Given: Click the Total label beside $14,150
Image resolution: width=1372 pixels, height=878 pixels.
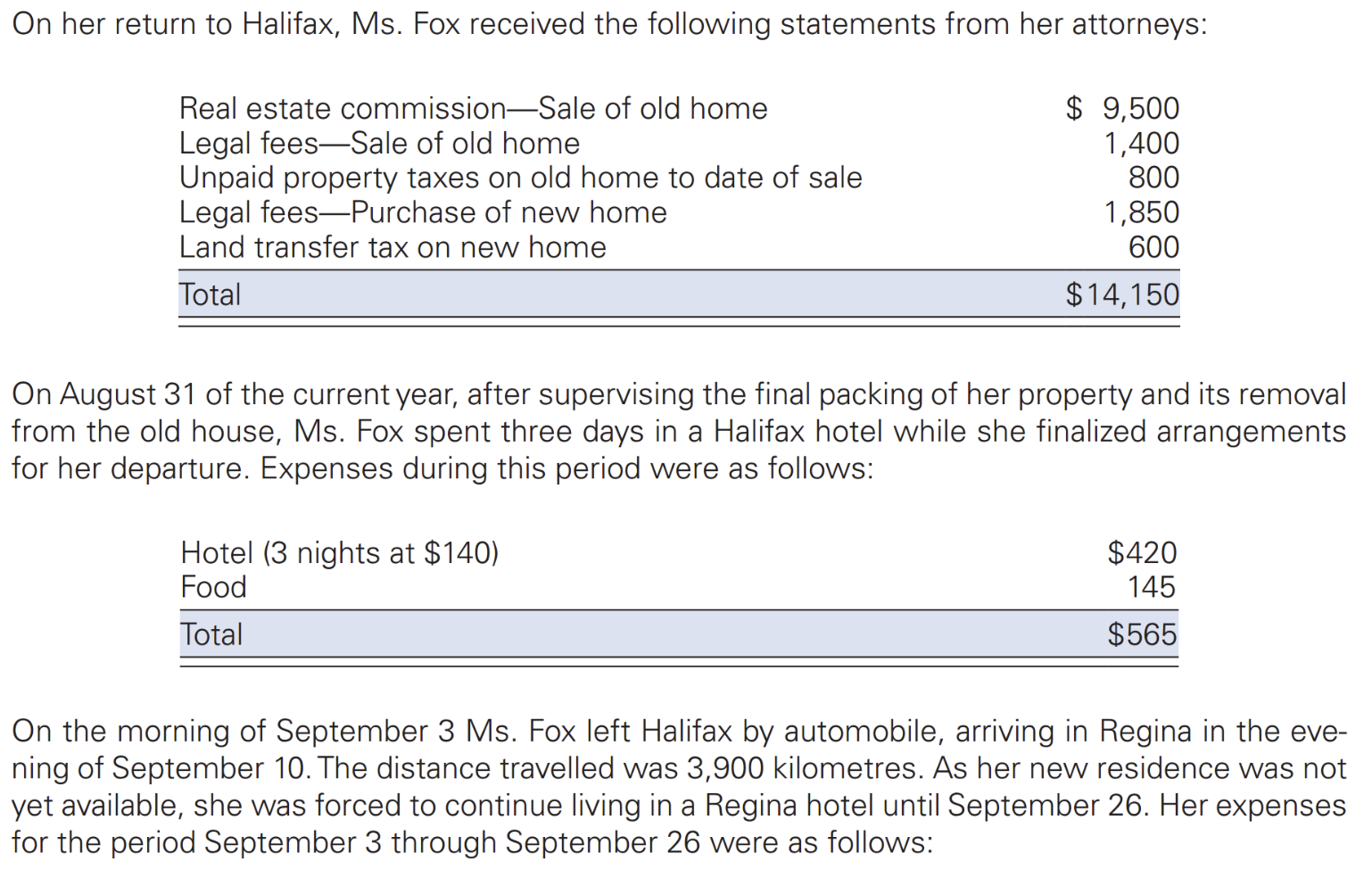Looking at the screenshot, I should [x=211, y=295].
